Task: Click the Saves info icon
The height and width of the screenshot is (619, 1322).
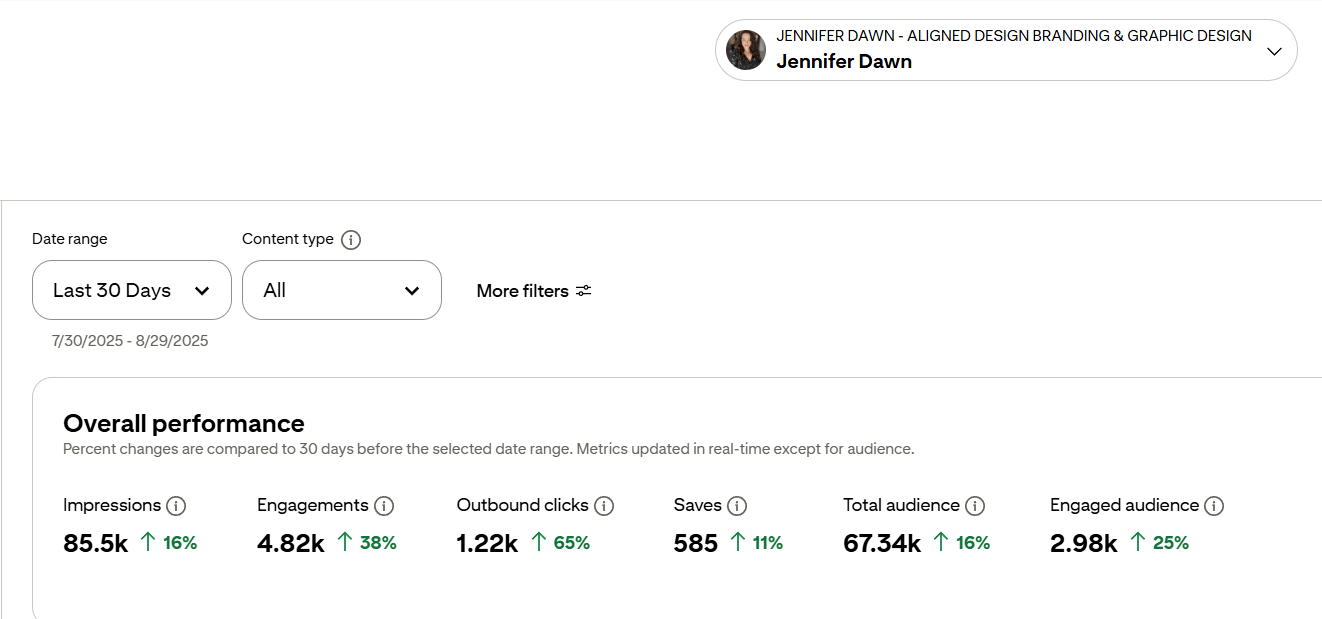Action: (737, 506)
